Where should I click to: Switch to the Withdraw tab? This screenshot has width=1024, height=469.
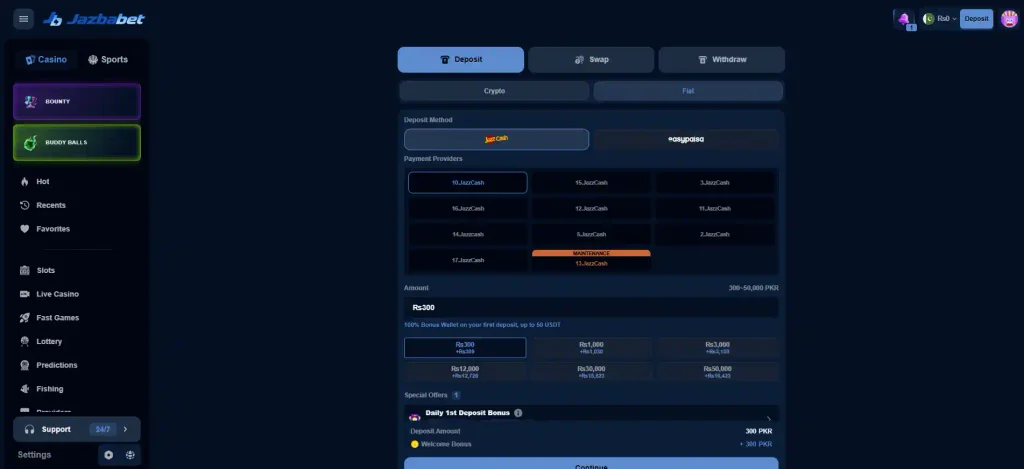722,59
